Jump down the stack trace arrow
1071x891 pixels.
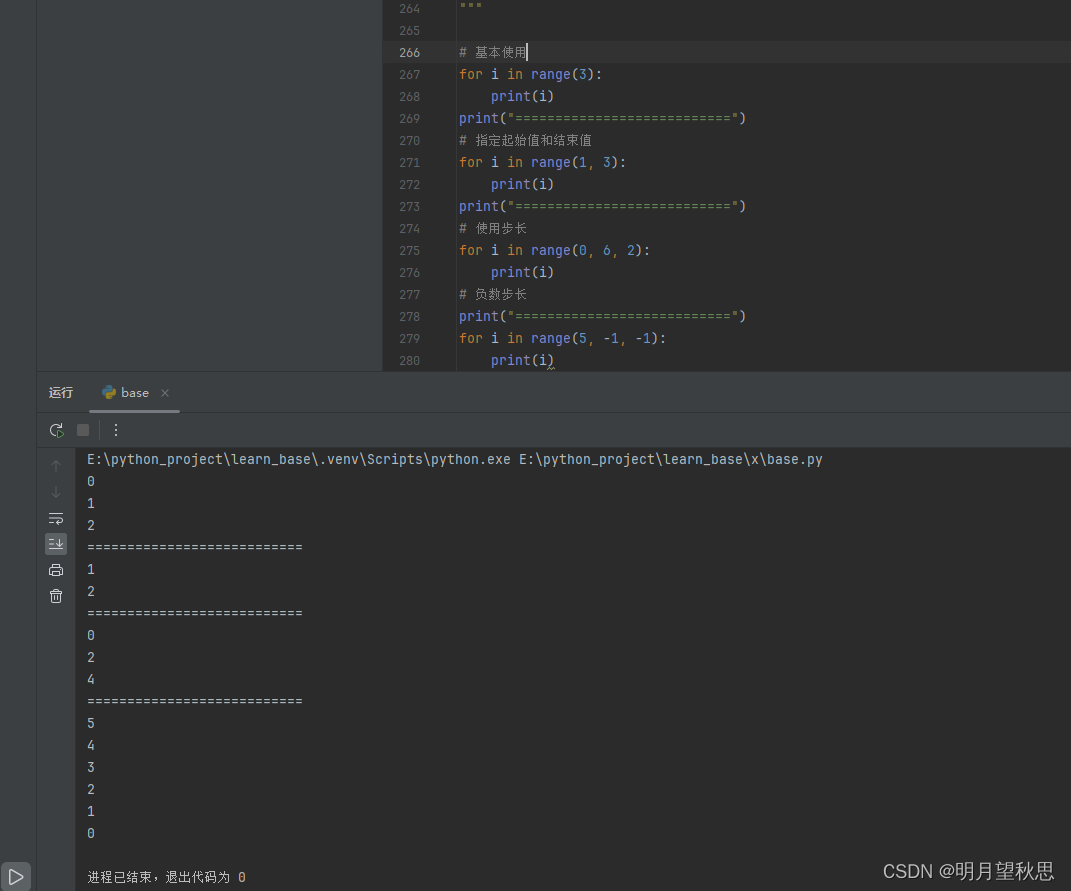(x=56, y=492)
